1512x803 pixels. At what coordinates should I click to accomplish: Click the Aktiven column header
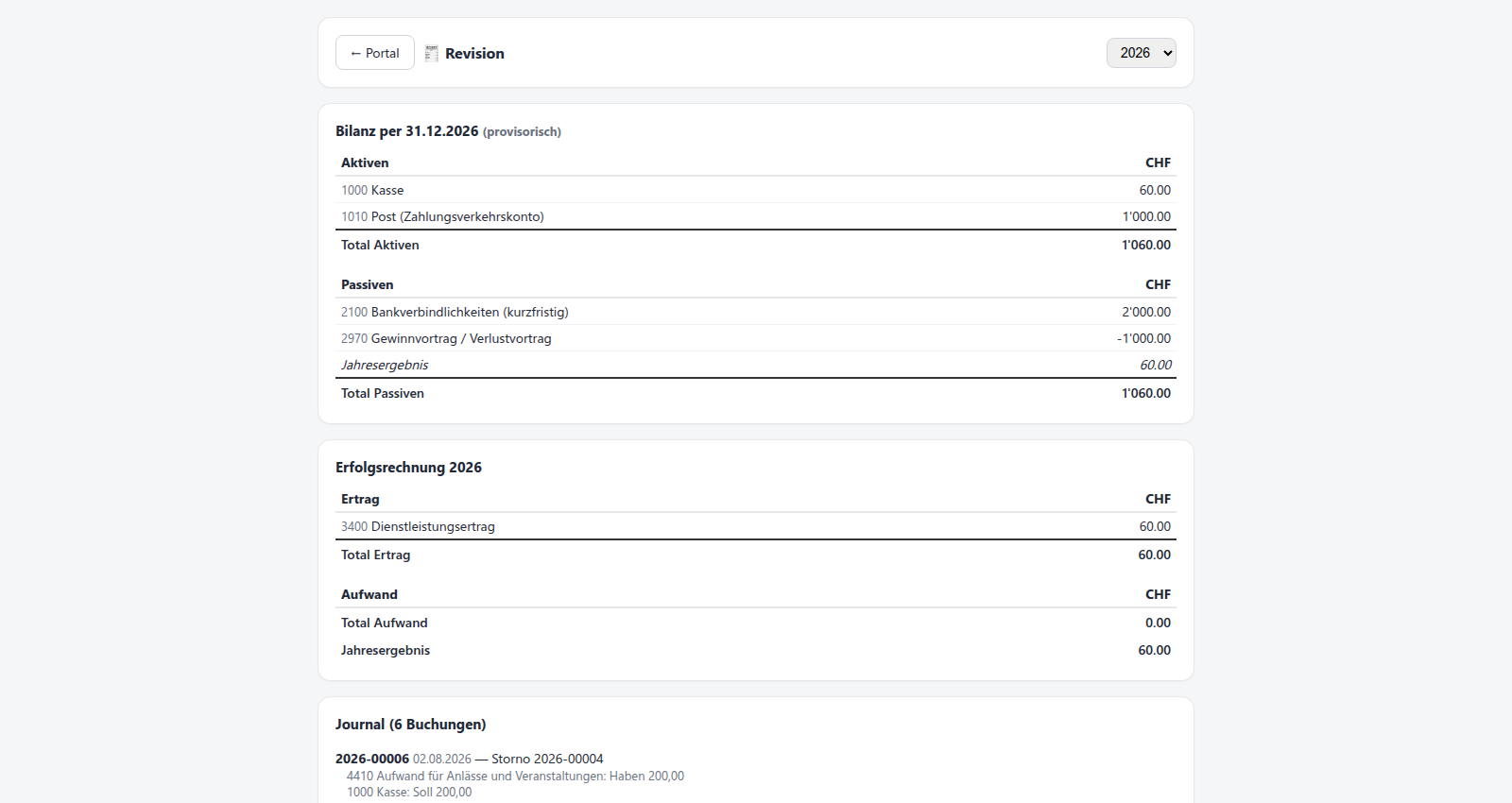point(365,162)
